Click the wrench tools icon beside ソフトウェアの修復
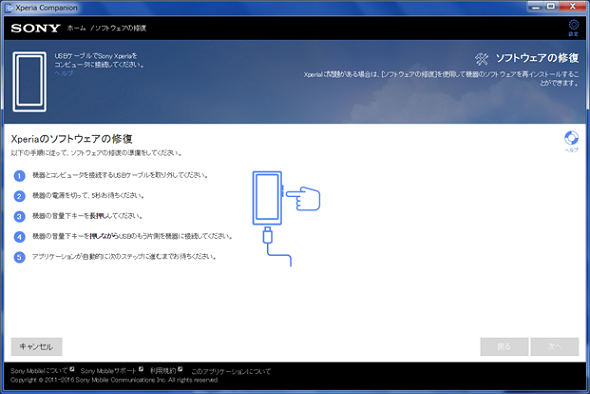 [481, 59]
